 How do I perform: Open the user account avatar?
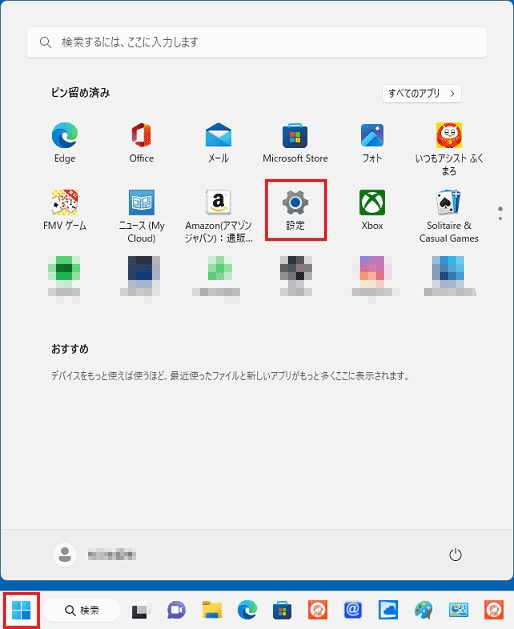(x=65, y=554)
